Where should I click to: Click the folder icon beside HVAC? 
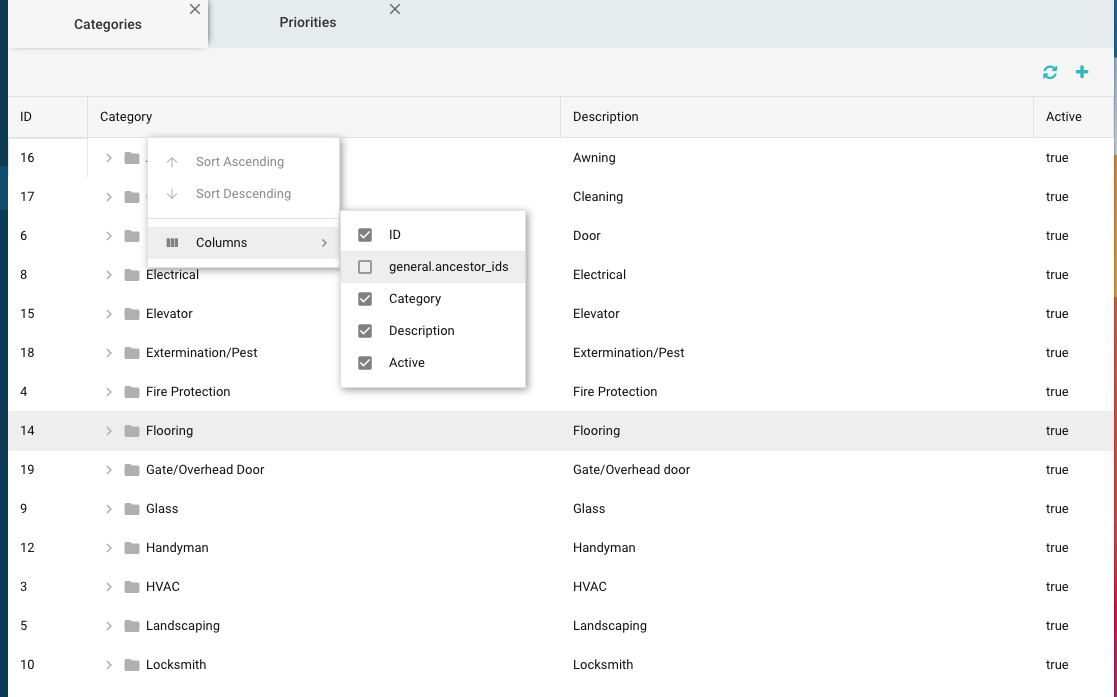point(132,587)
